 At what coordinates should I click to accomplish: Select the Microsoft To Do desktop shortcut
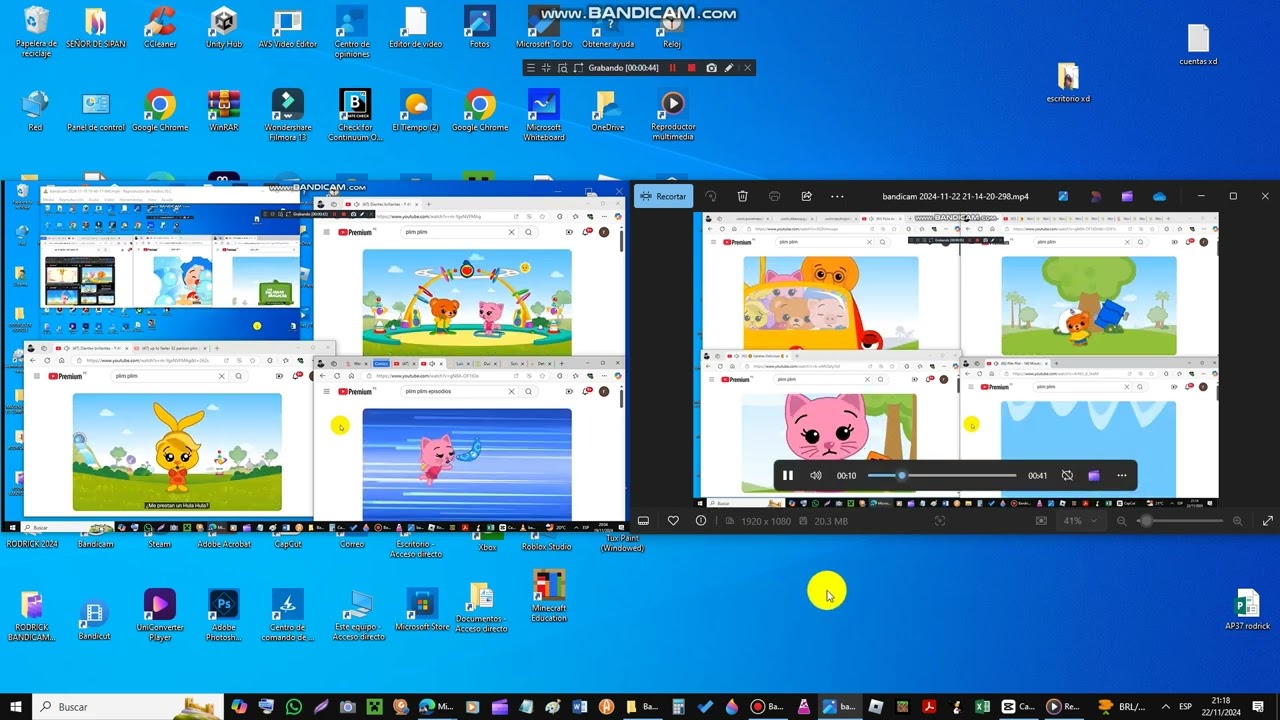point(544,27)
